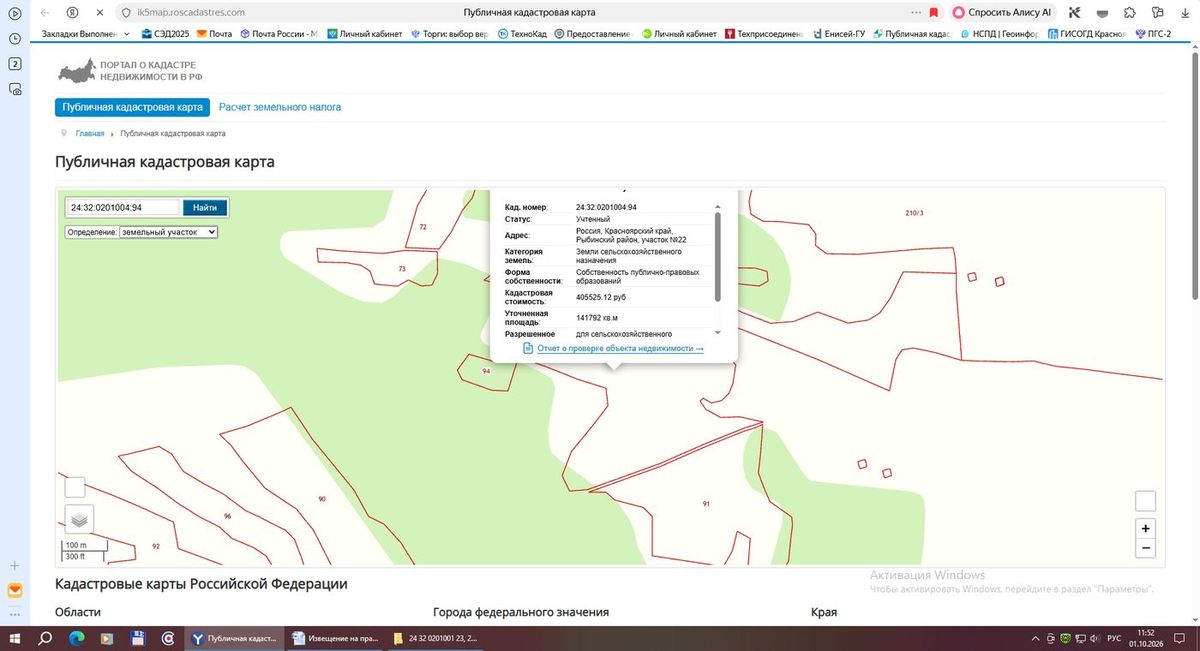Viewport: 1200px width, 651px height.
Task: Open the 'ПГС-2' bookmark
Action: pos(1152,33)
